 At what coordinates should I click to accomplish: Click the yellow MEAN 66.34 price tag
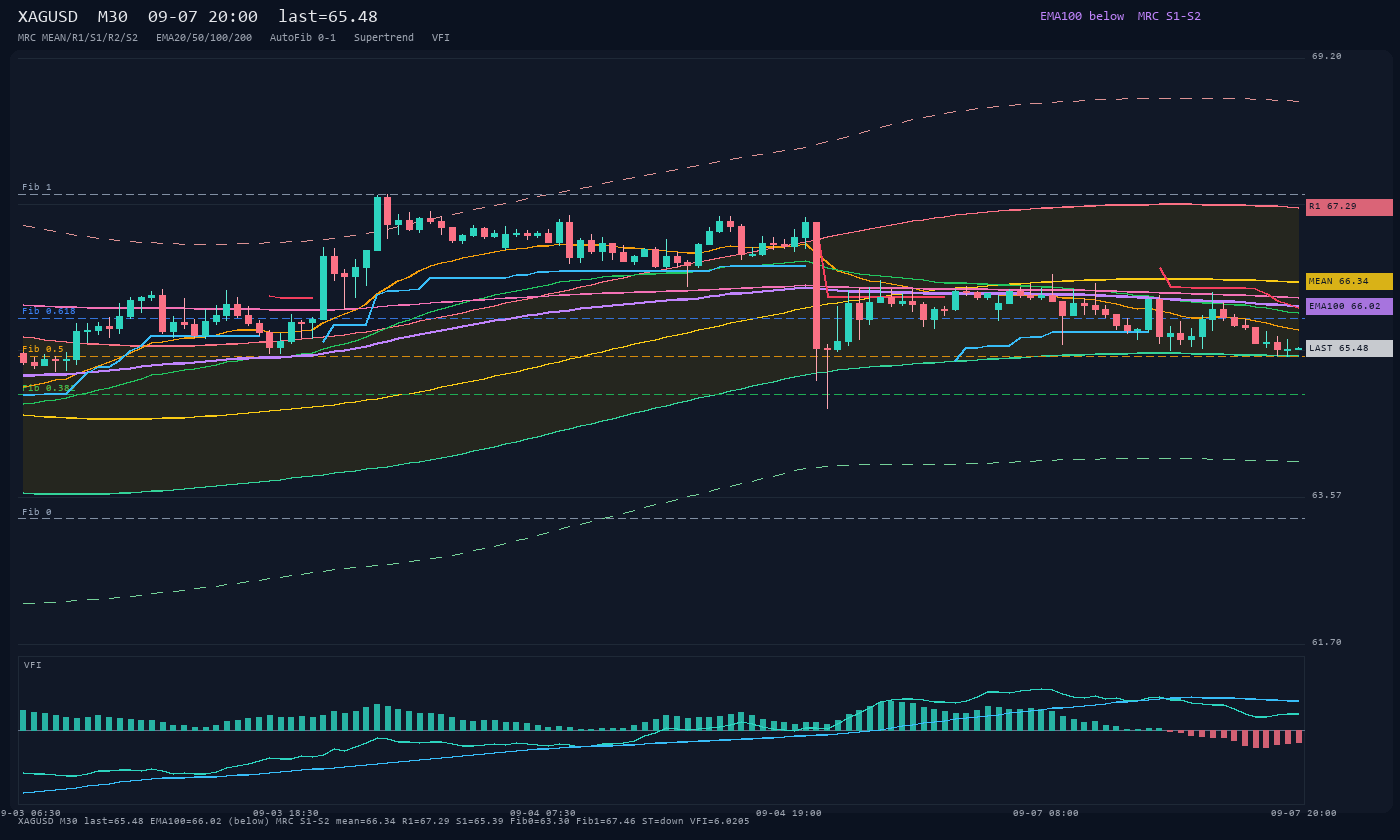pos(1349,282)
